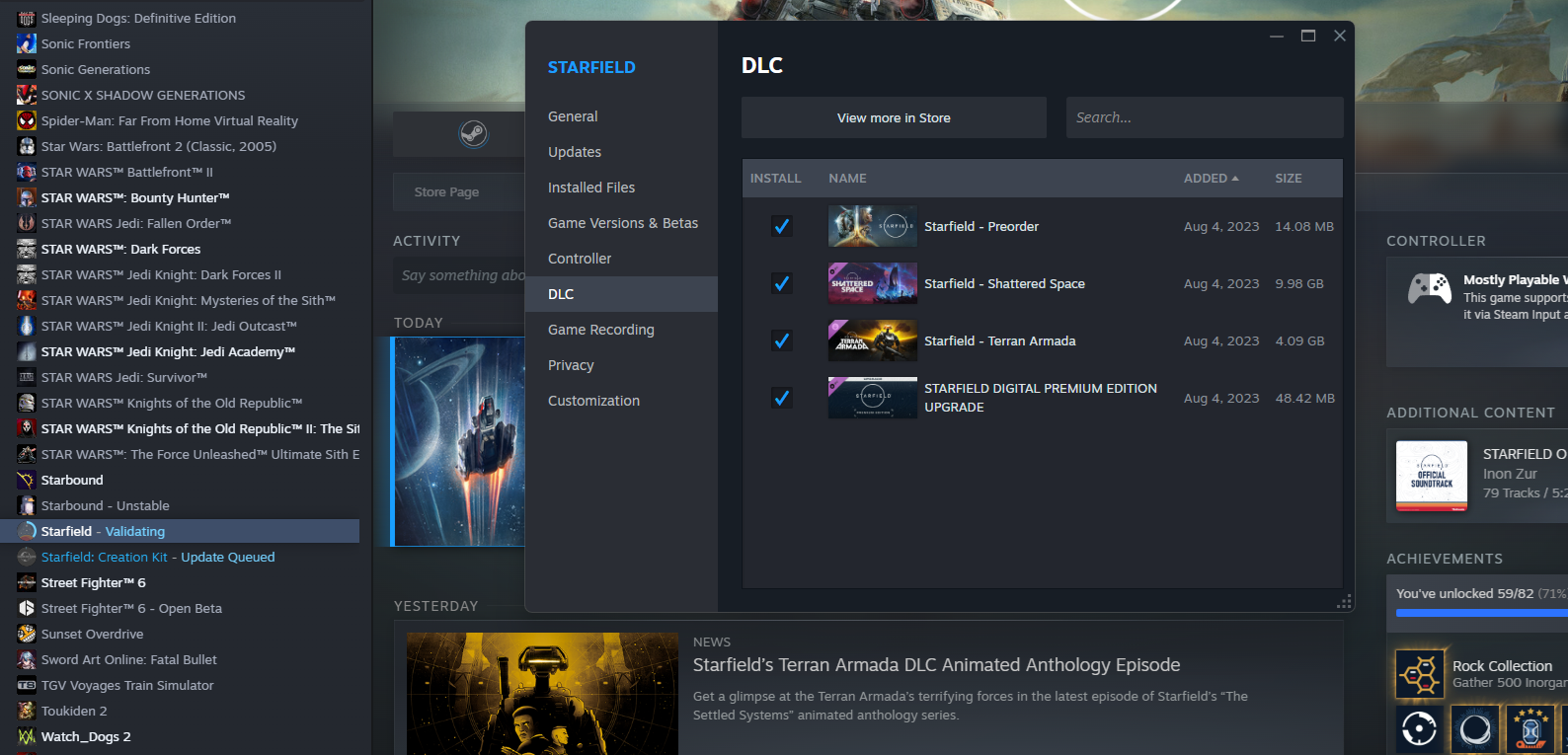Screen dimensions: 1568x755
Task: Click the Starbound game icon
Action: (27, 480)
